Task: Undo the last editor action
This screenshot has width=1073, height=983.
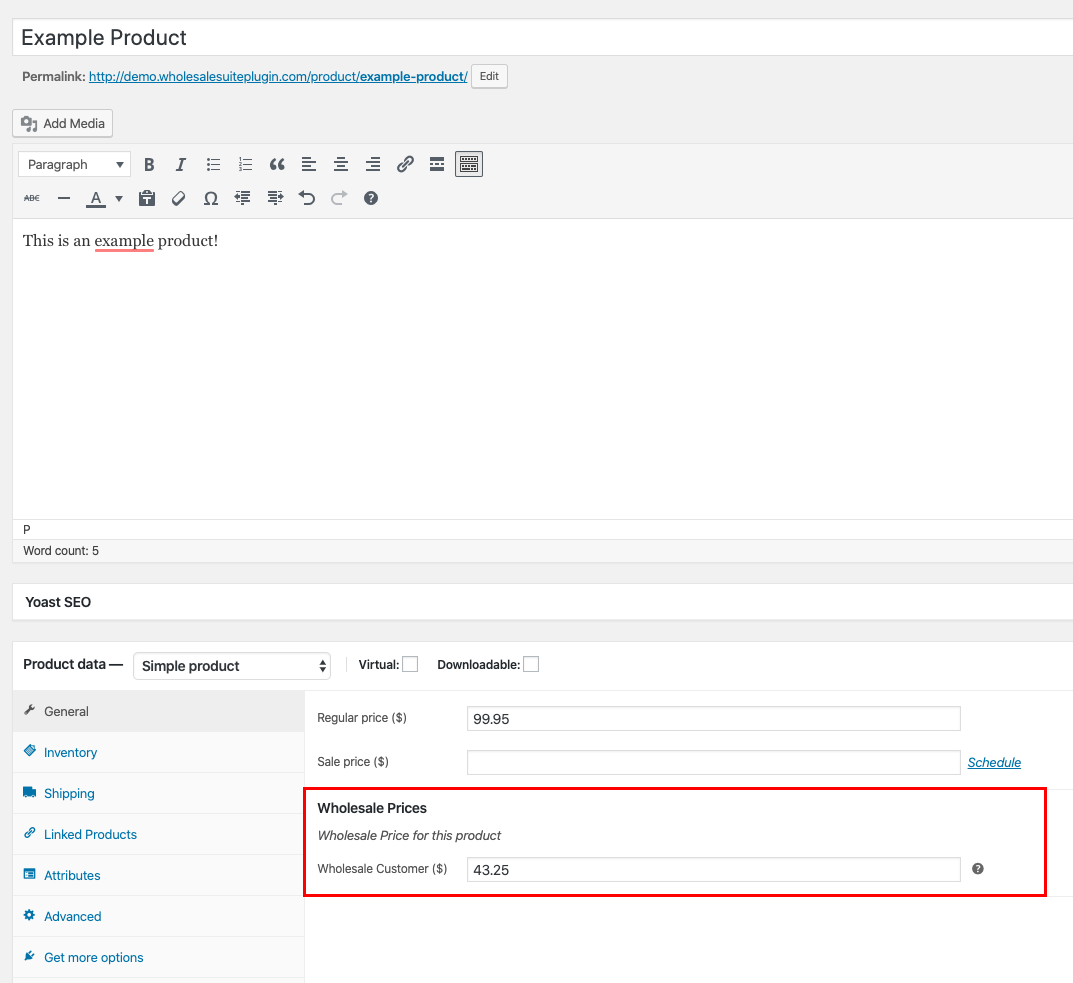Action: pos(307,199)
